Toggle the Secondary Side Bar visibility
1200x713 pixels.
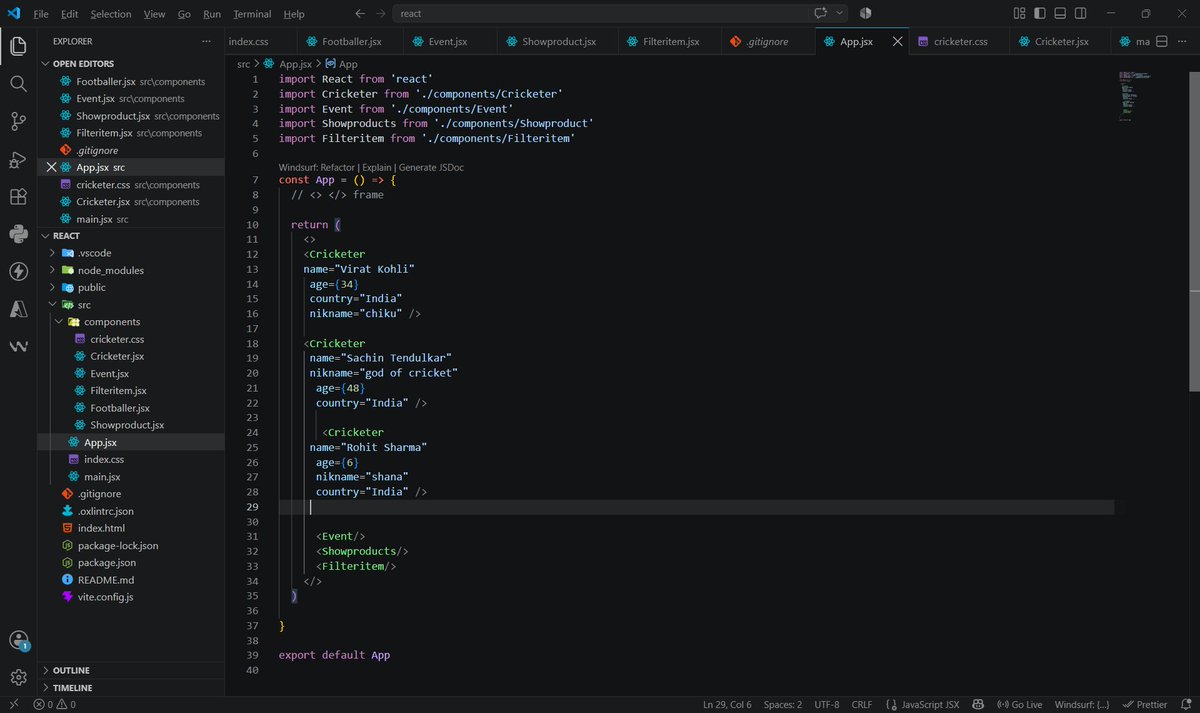pyautogui.click(x=1082, y=13)
